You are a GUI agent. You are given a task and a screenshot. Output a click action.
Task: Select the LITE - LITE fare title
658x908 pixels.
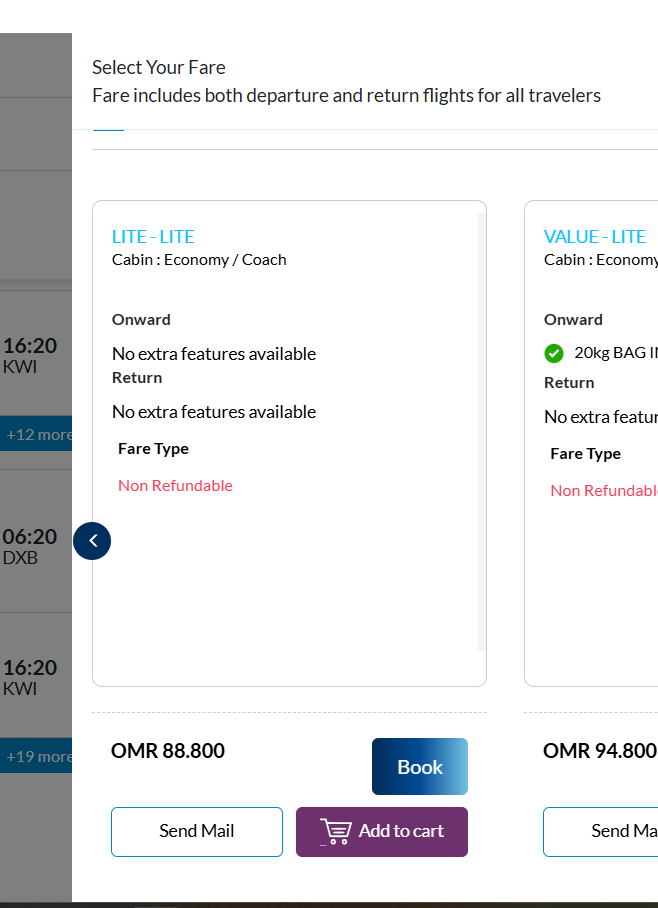[x=153, y=237]
